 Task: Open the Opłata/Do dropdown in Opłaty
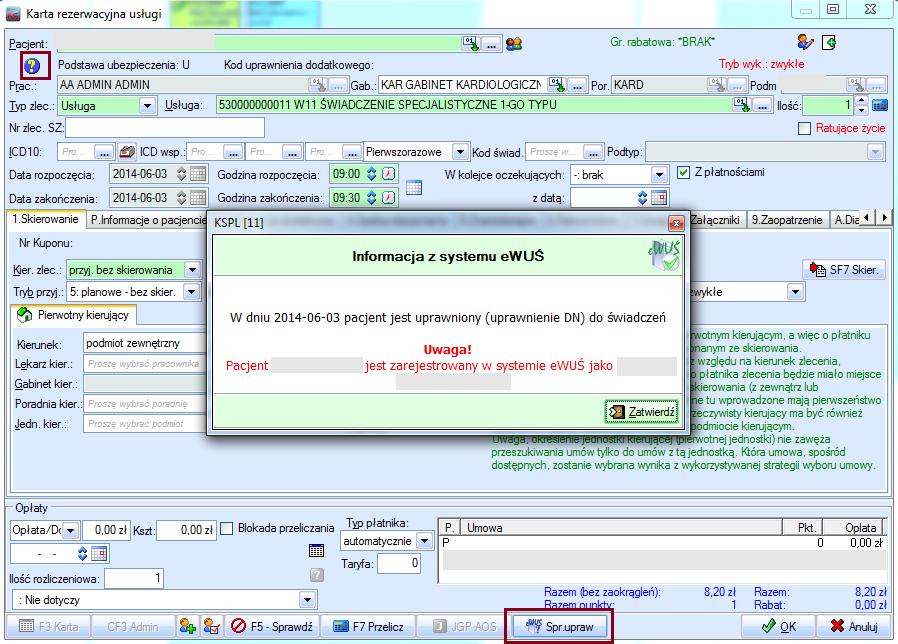[70, 531]
